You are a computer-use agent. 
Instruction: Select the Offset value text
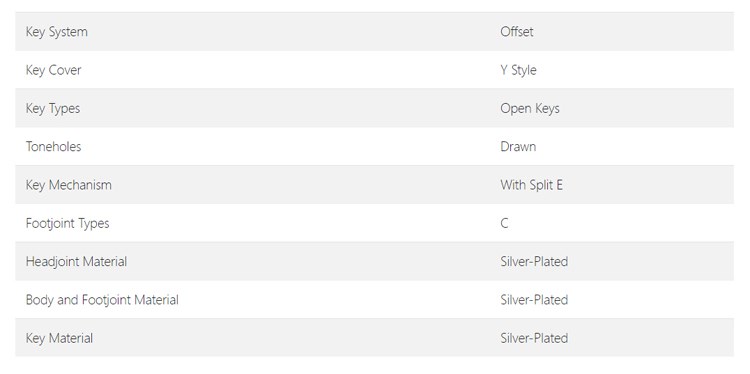pyautogui.click(x=517, y=32)
